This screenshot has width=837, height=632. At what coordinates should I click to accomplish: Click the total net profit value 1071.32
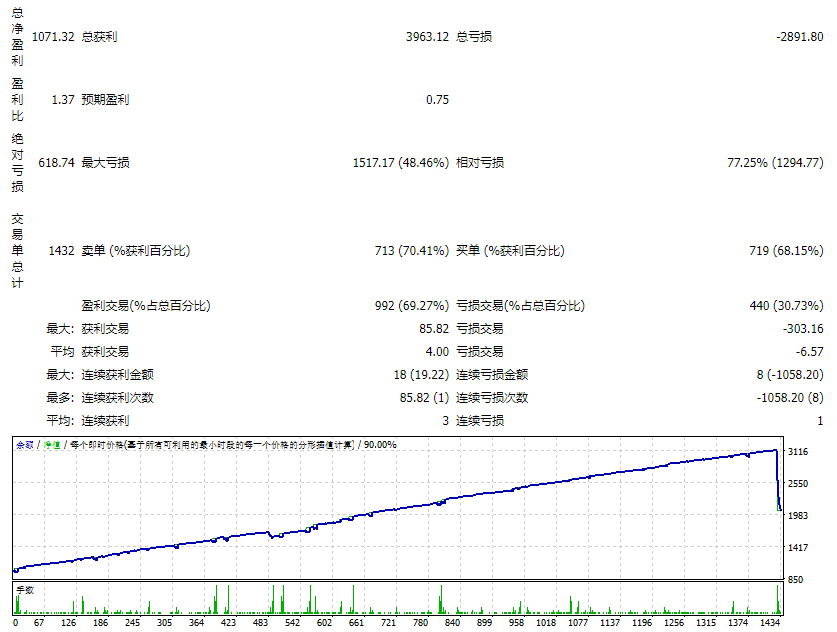pos(53,37)
